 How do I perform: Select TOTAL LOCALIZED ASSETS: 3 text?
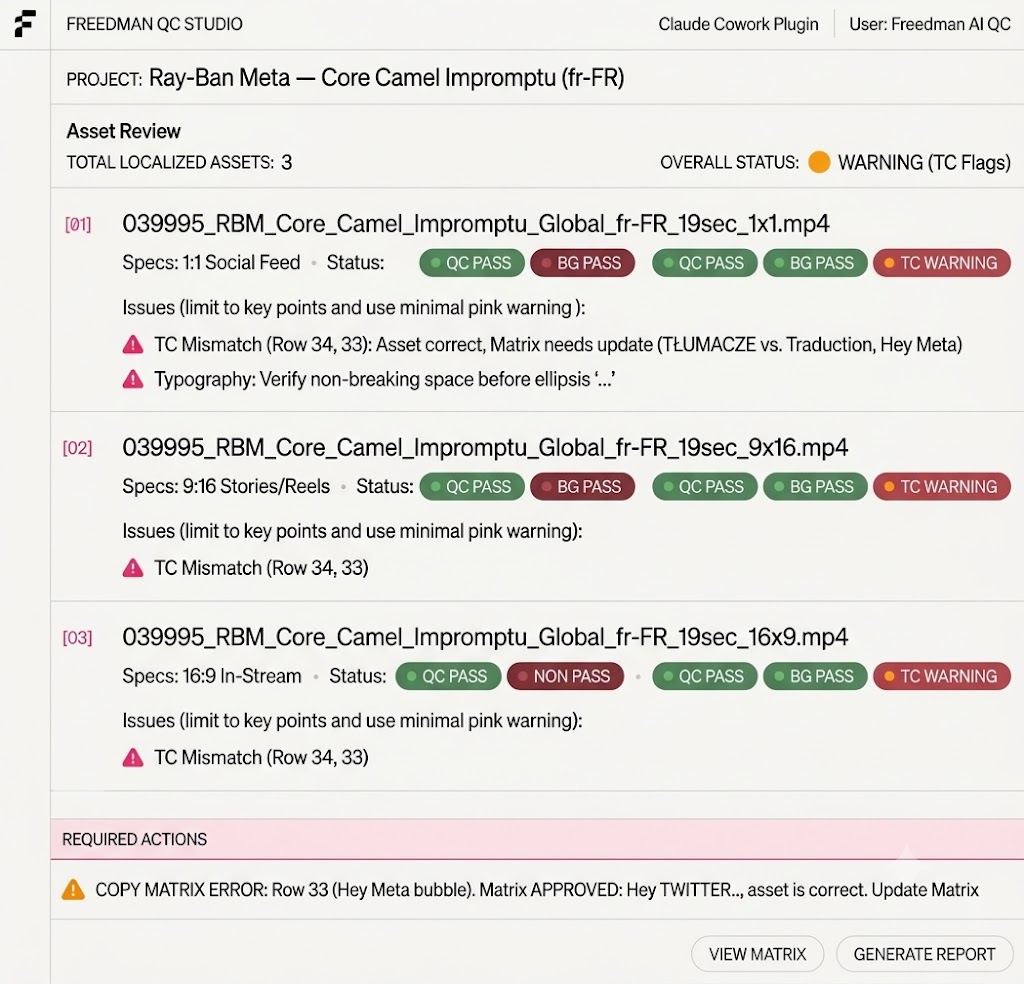(179, 162)
